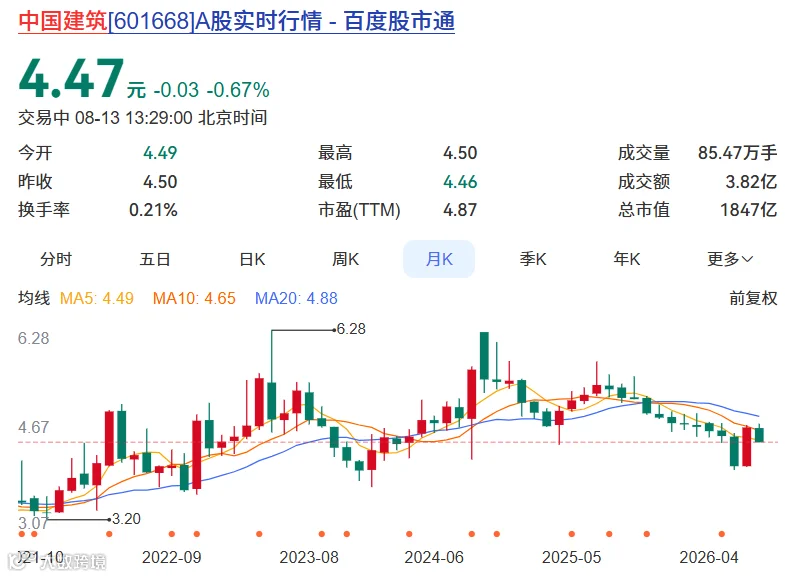
Task: Click the orange event dot above 2025-05 label
Action: (x=572, y=534)
